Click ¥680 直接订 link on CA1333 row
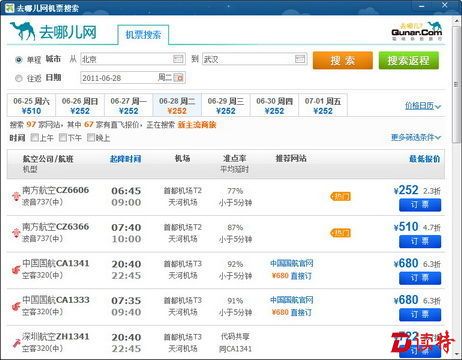Image resolution: width=462 pixels, height=360 pixels. (x=292, y=312)
